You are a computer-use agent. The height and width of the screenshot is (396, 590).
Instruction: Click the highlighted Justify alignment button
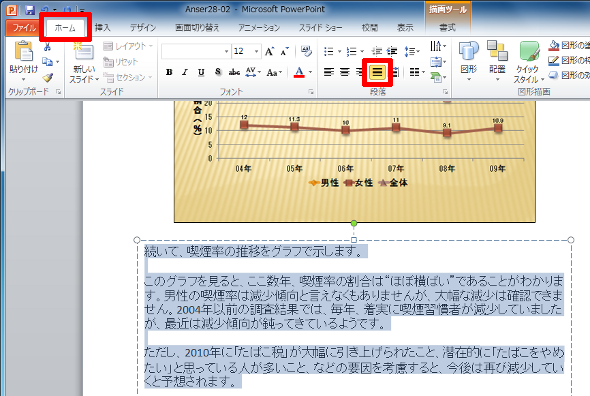(377, 72)
